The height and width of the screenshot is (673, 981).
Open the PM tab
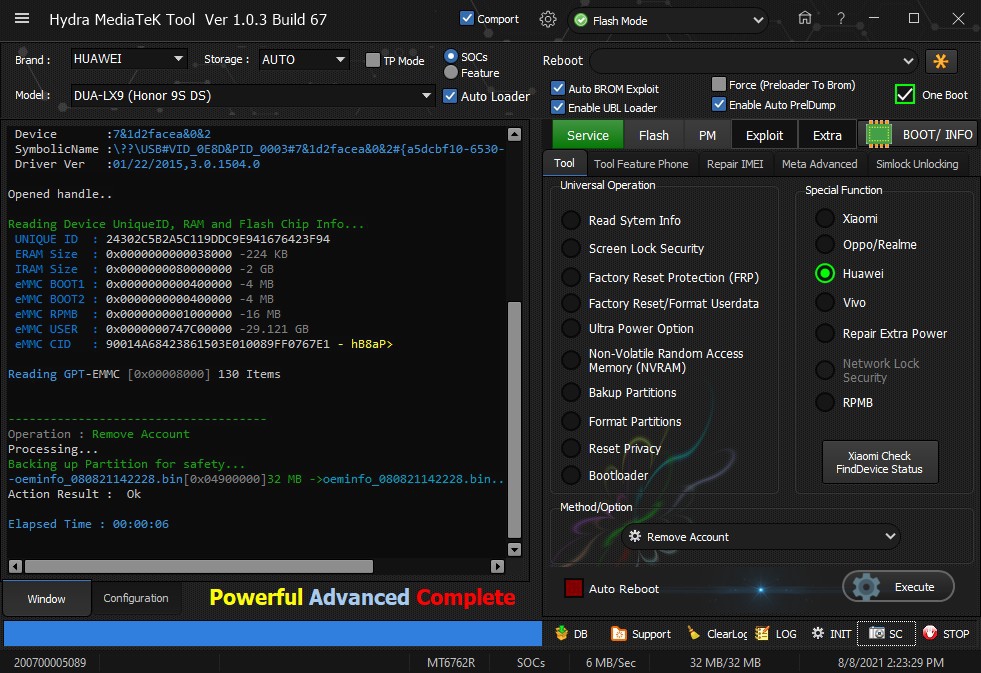(707, 135)
